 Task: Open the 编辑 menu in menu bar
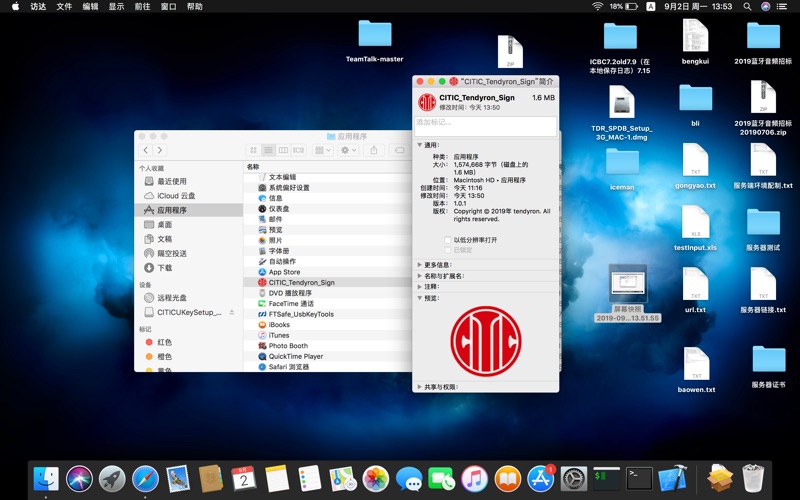pyautogui.click(x=90, y=6)
